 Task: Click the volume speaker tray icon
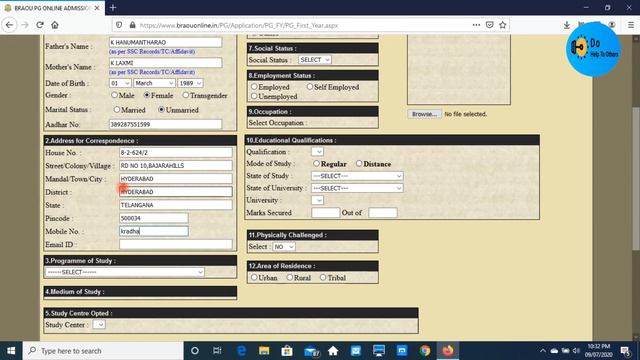tap(576, 351)
